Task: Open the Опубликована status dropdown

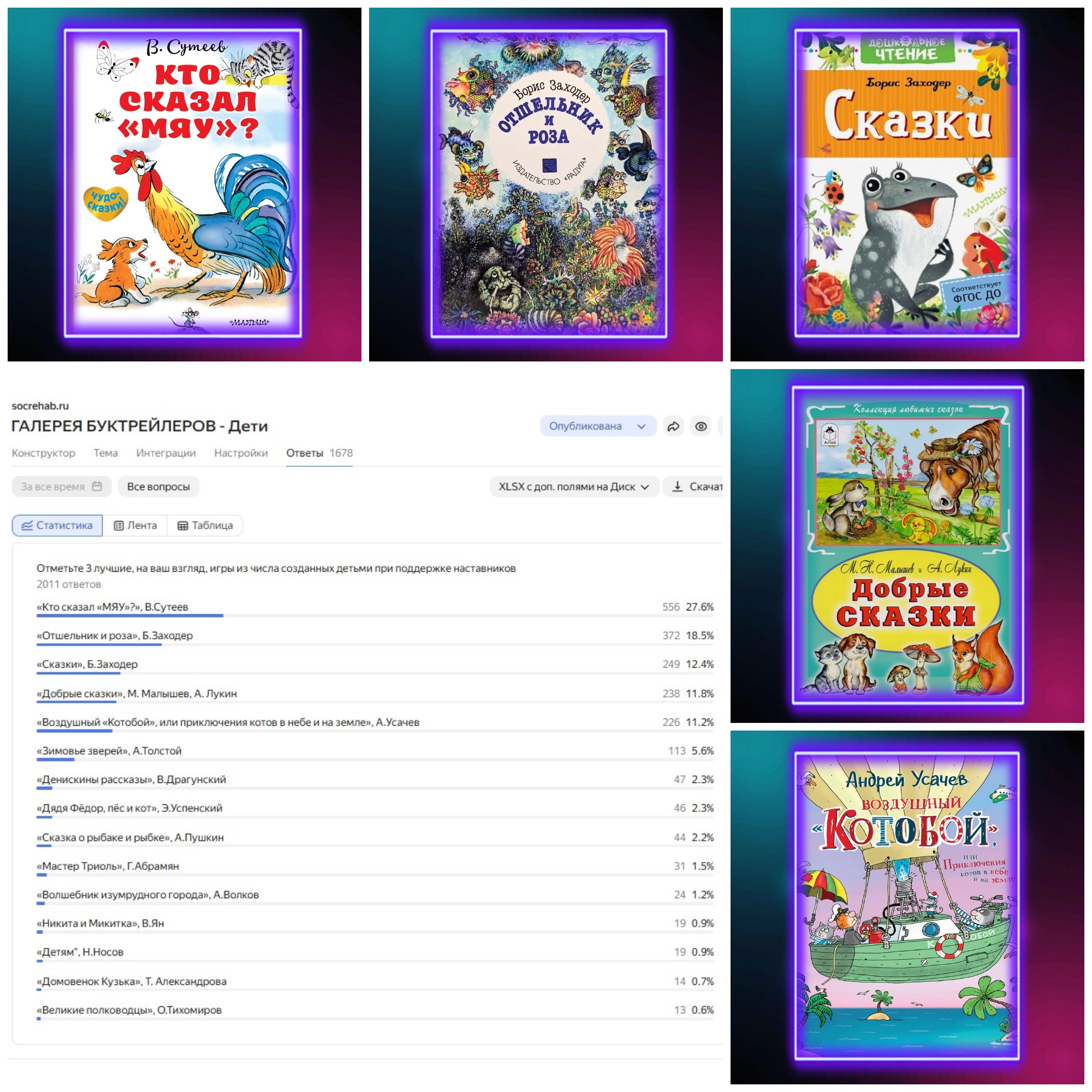Action: pos(598,426)
